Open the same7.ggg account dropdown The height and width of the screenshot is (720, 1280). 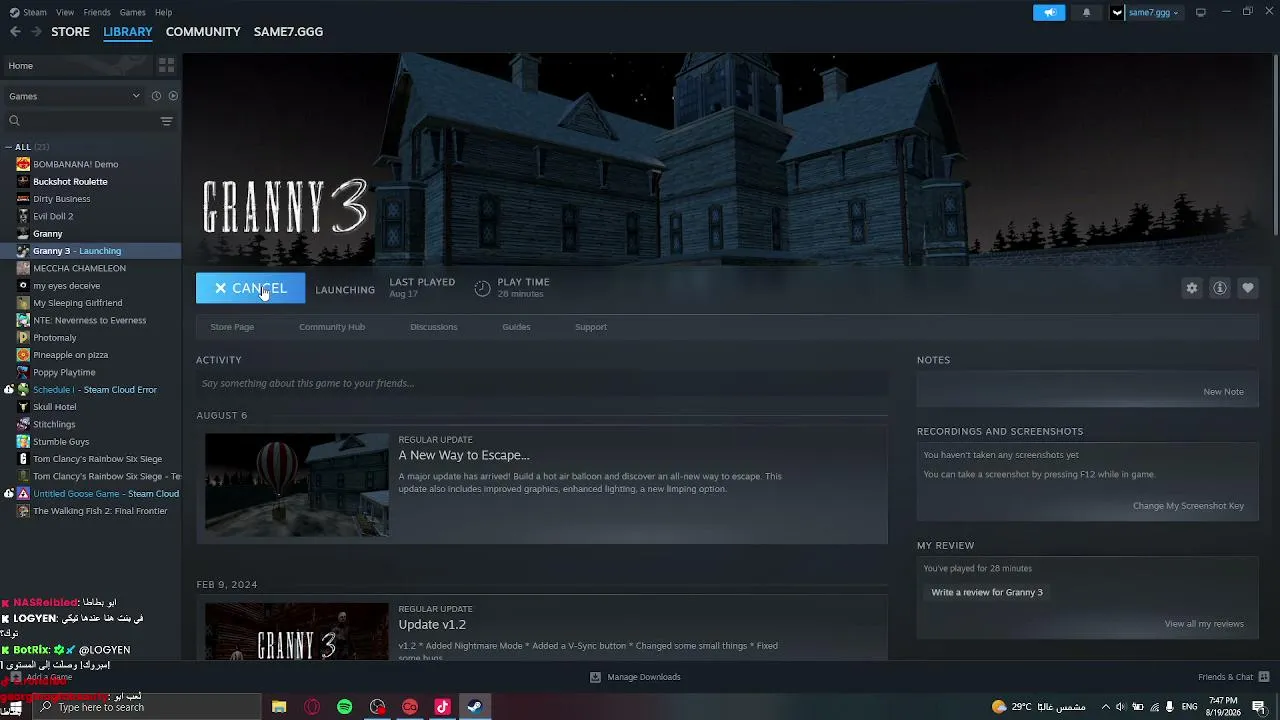(1153, 13)
